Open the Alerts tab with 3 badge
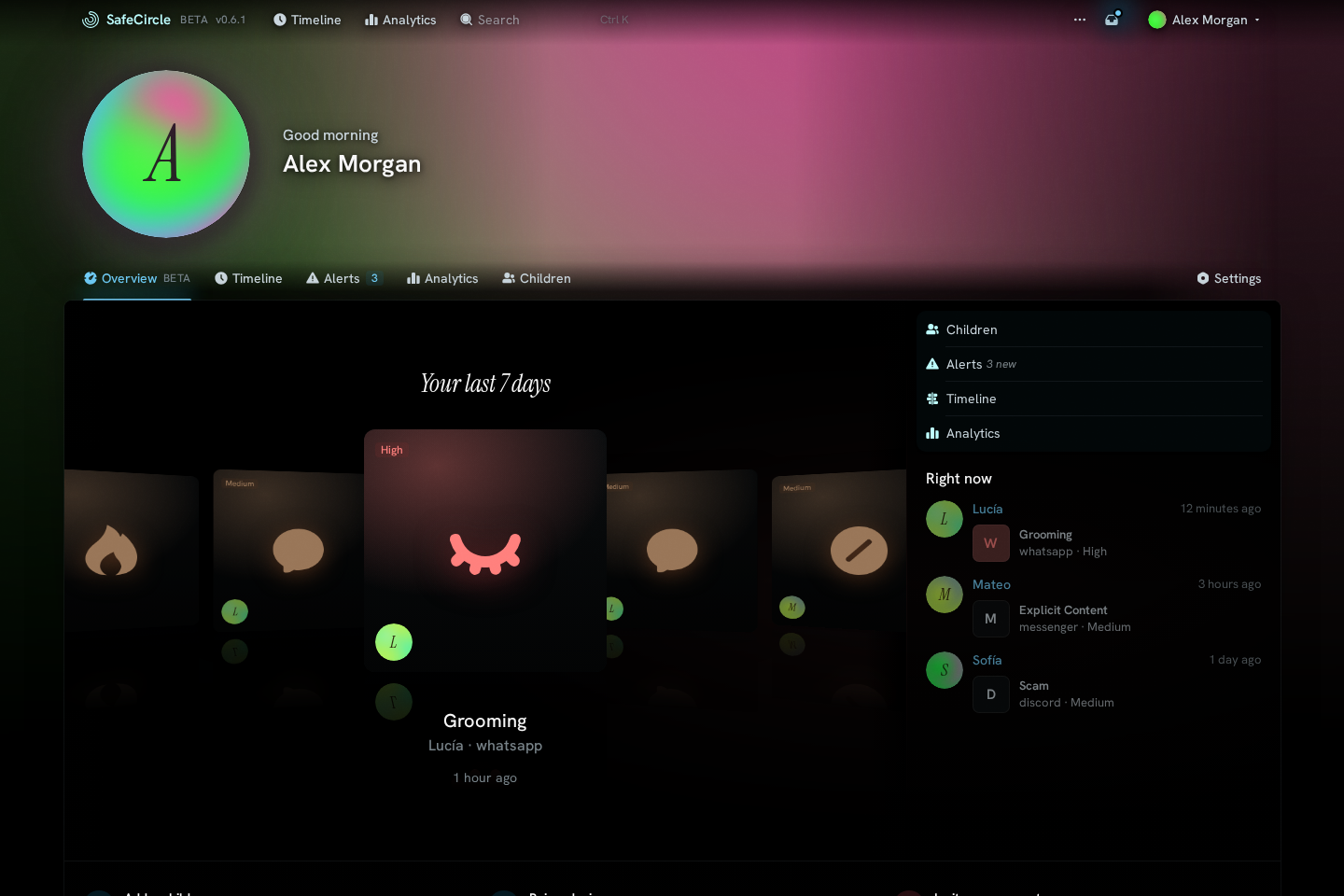Image resolution: width=1344 pixels, height=896 pixels. (x=343, y=278)
